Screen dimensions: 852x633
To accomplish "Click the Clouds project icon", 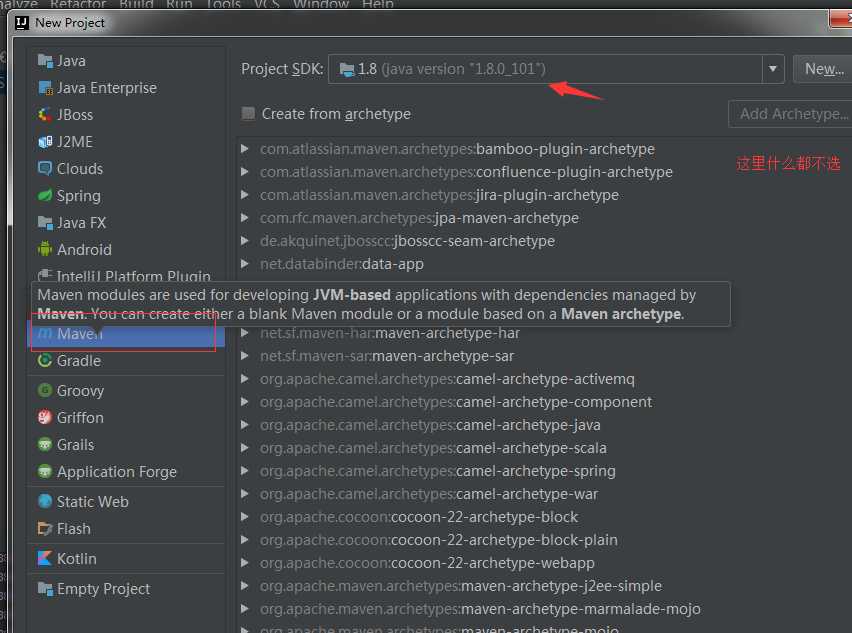I will (x=45, y=168).
